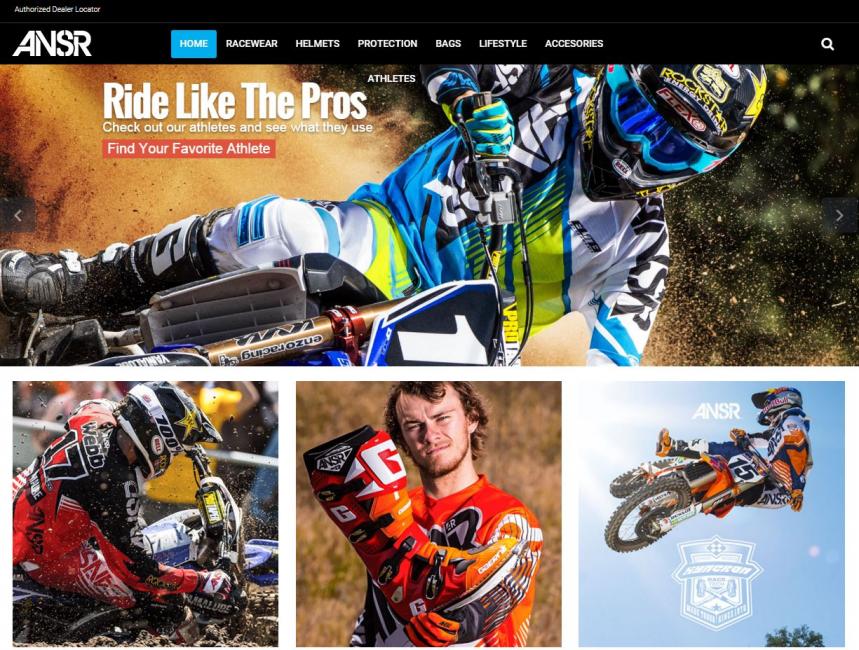The width and height of the screenshot is (859, 650).
Task: Click the ANSR logo in header
Action: (x=52, y=44)
